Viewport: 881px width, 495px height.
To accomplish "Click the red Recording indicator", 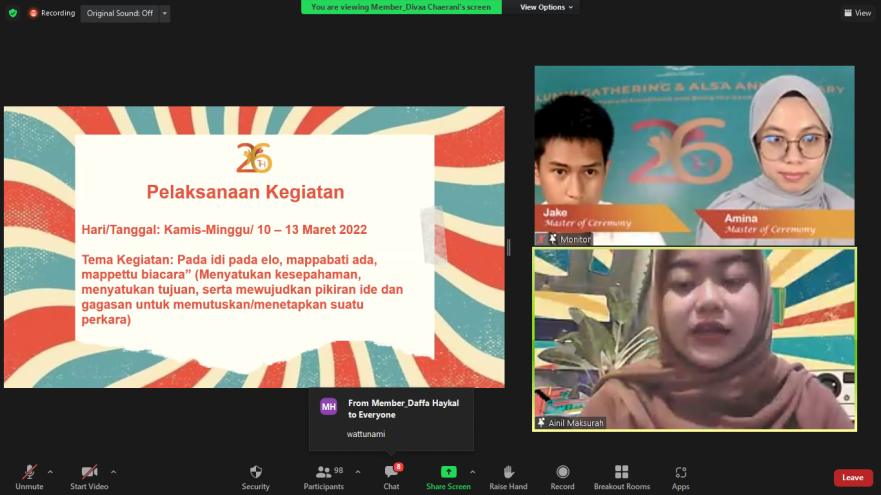I will point(52,13).
